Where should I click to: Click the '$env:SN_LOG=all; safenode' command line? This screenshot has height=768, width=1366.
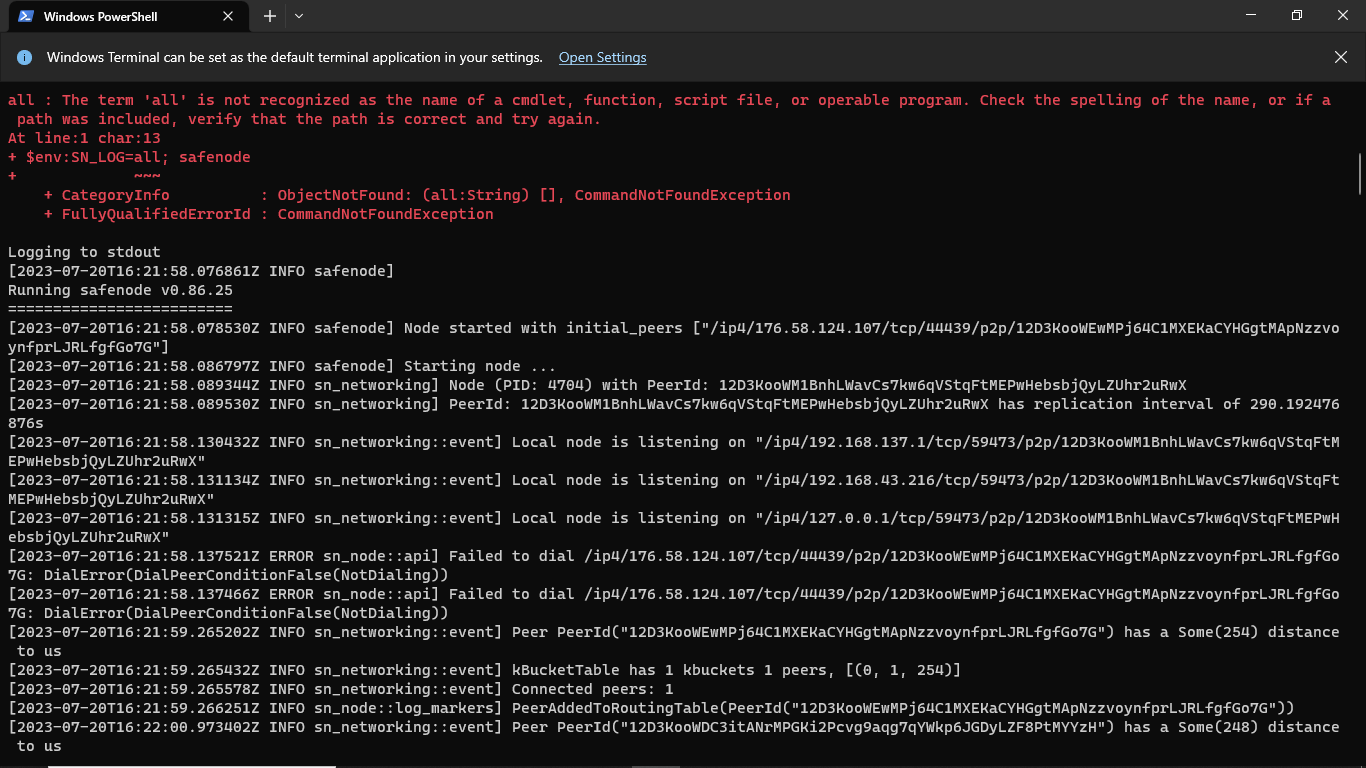[x=129, y=157]
